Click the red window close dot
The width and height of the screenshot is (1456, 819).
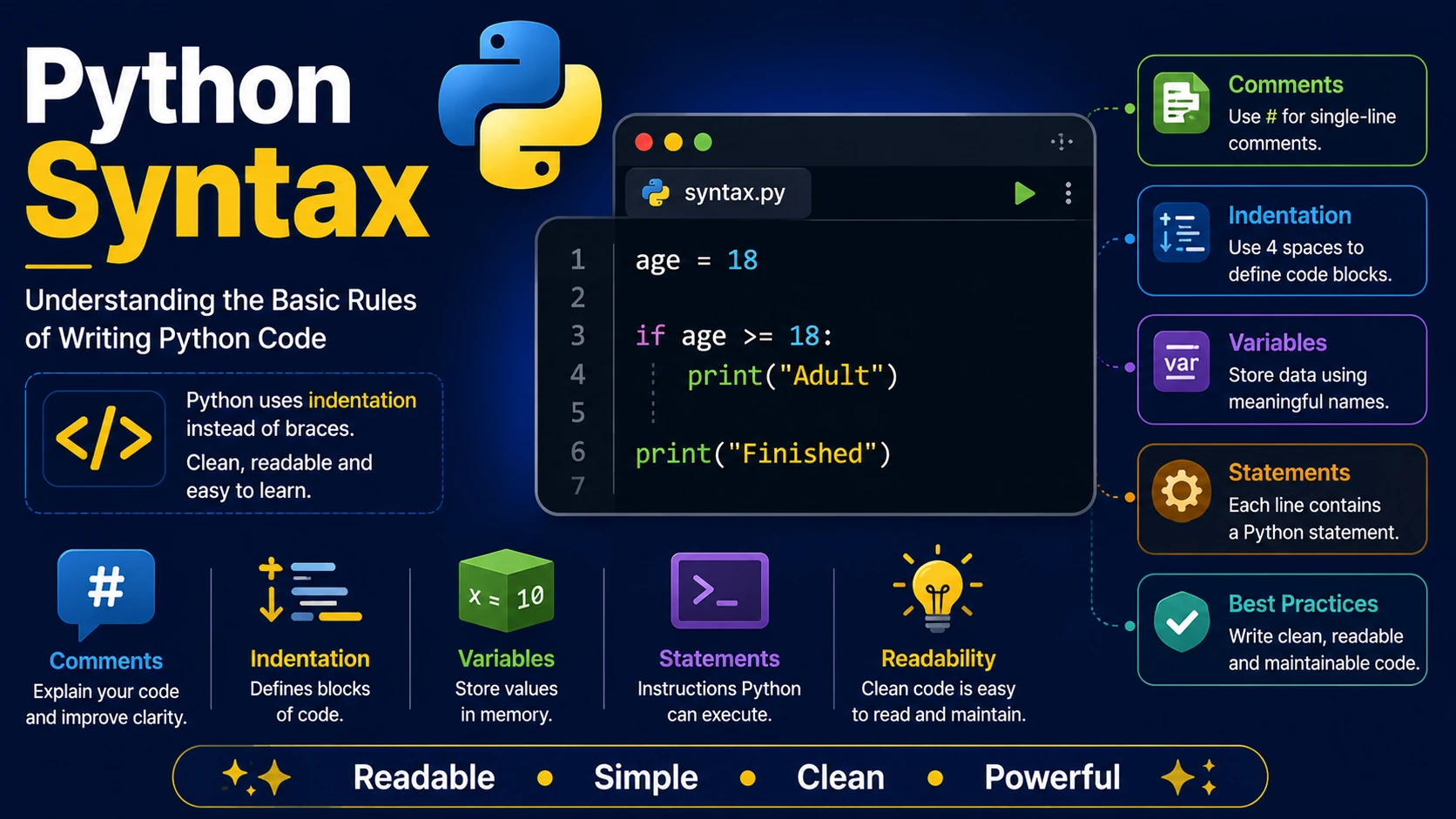644,142
